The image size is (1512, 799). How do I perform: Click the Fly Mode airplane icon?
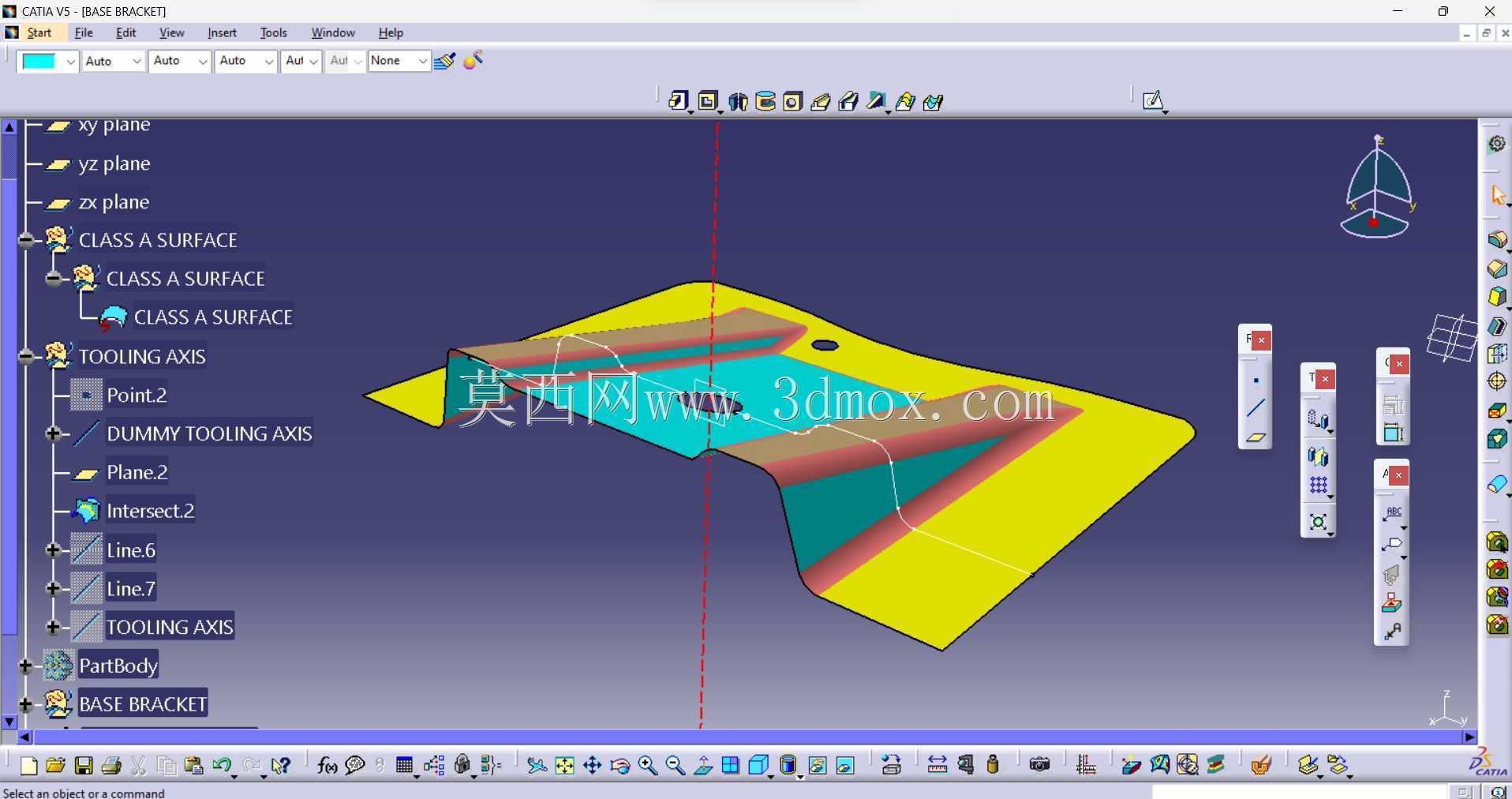pos(537,765)
